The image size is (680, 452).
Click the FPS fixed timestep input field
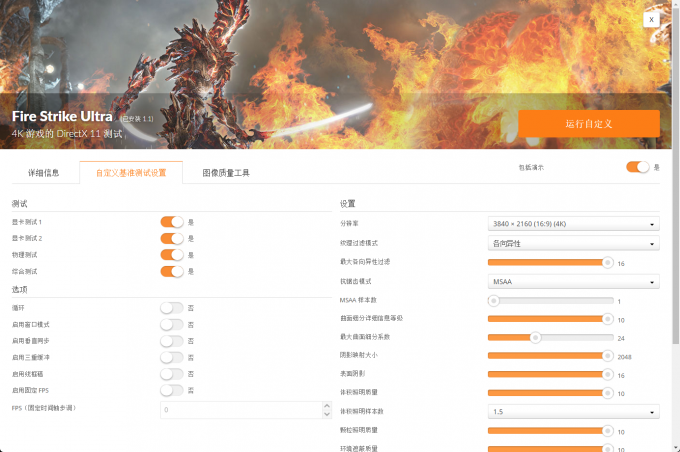point(241,410)
